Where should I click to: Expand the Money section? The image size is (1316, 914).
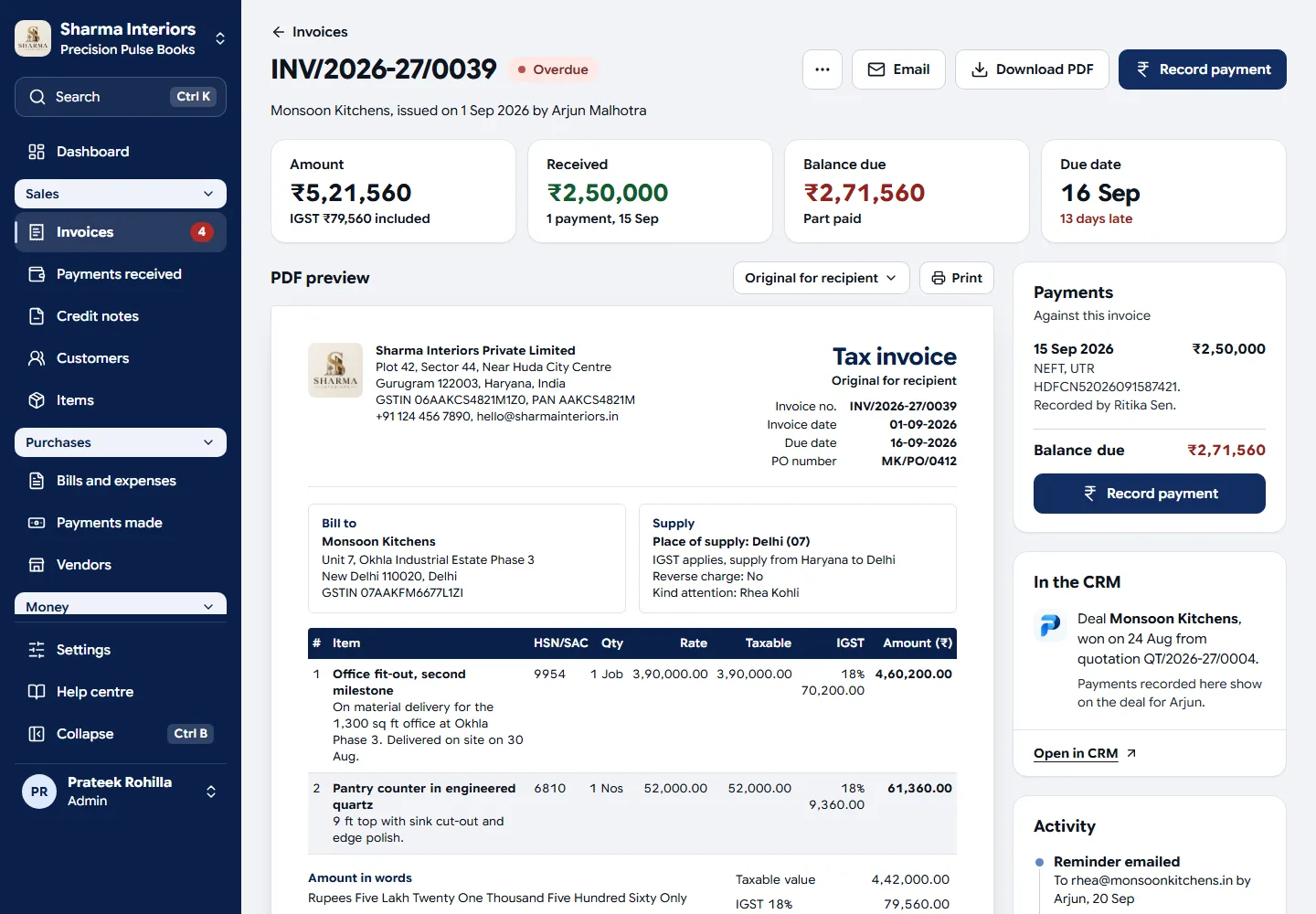pos(121,604)
